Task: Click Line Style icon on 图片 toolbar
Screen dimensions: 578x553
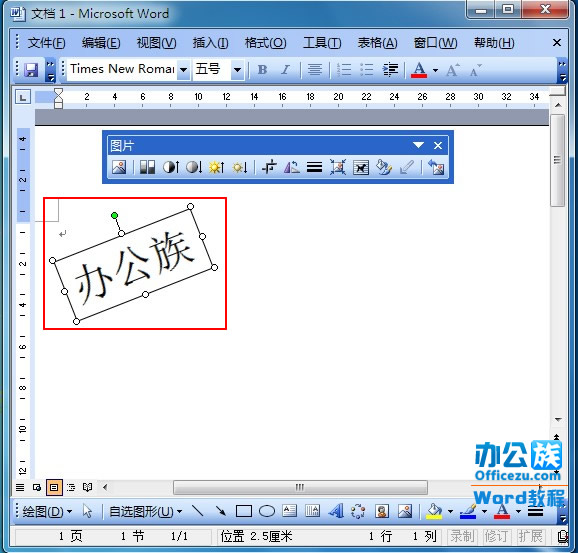Action: pyautogui.click(x=314, y=167)
